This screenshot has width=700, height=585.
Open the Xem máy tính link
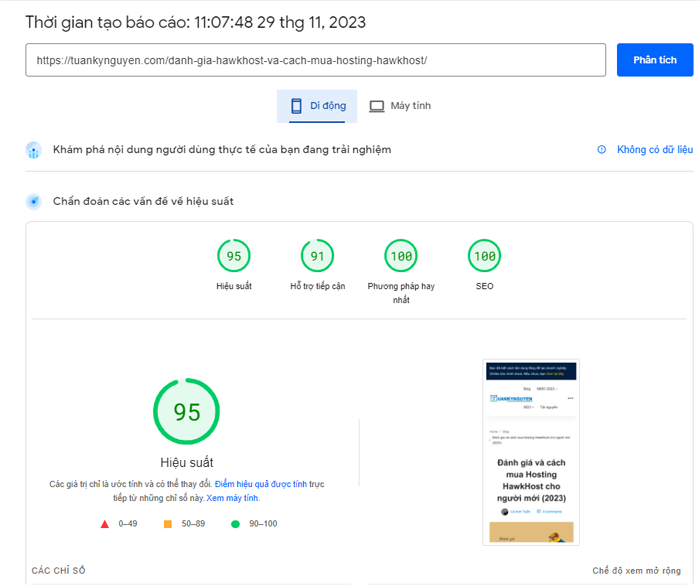[233, 498]
